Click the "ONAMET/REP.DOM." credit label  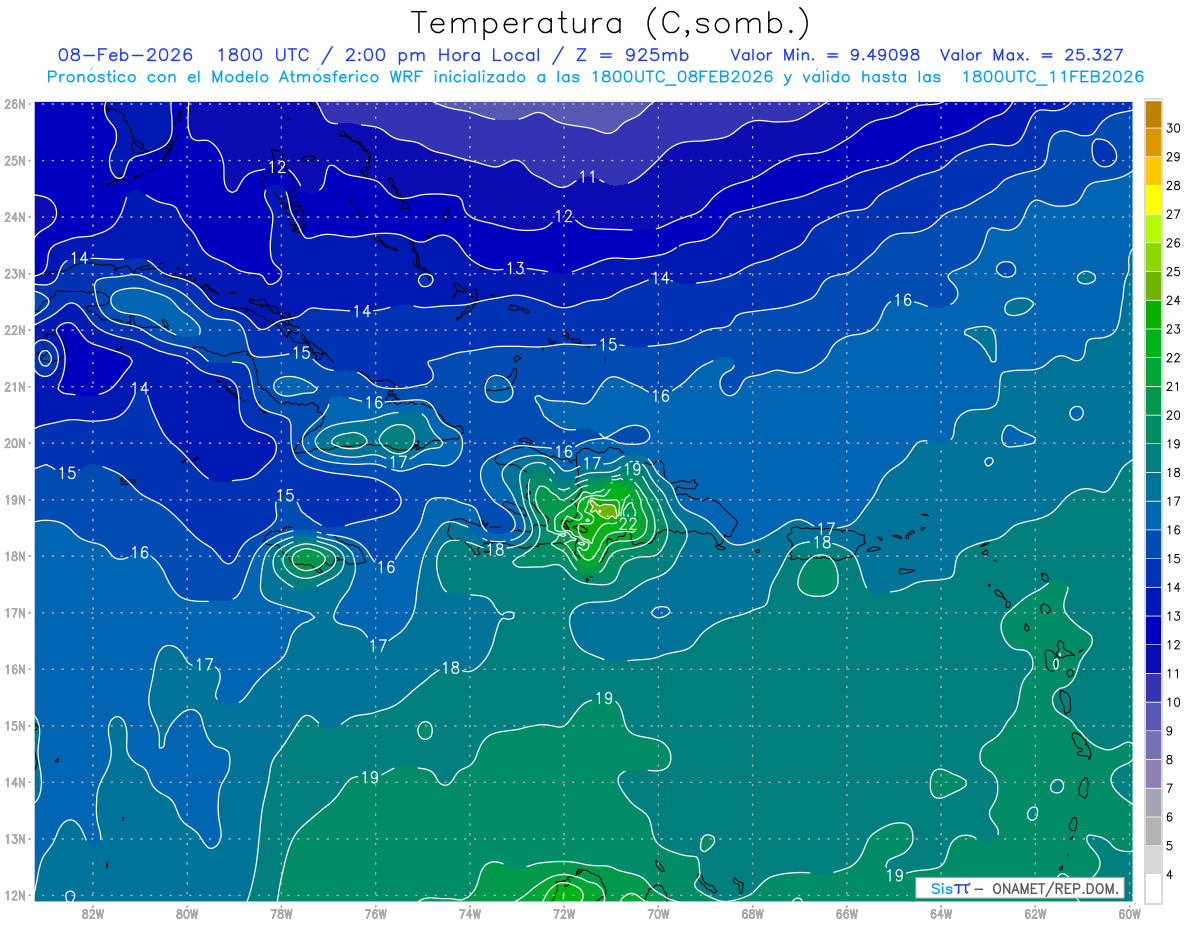(1054, 888)
